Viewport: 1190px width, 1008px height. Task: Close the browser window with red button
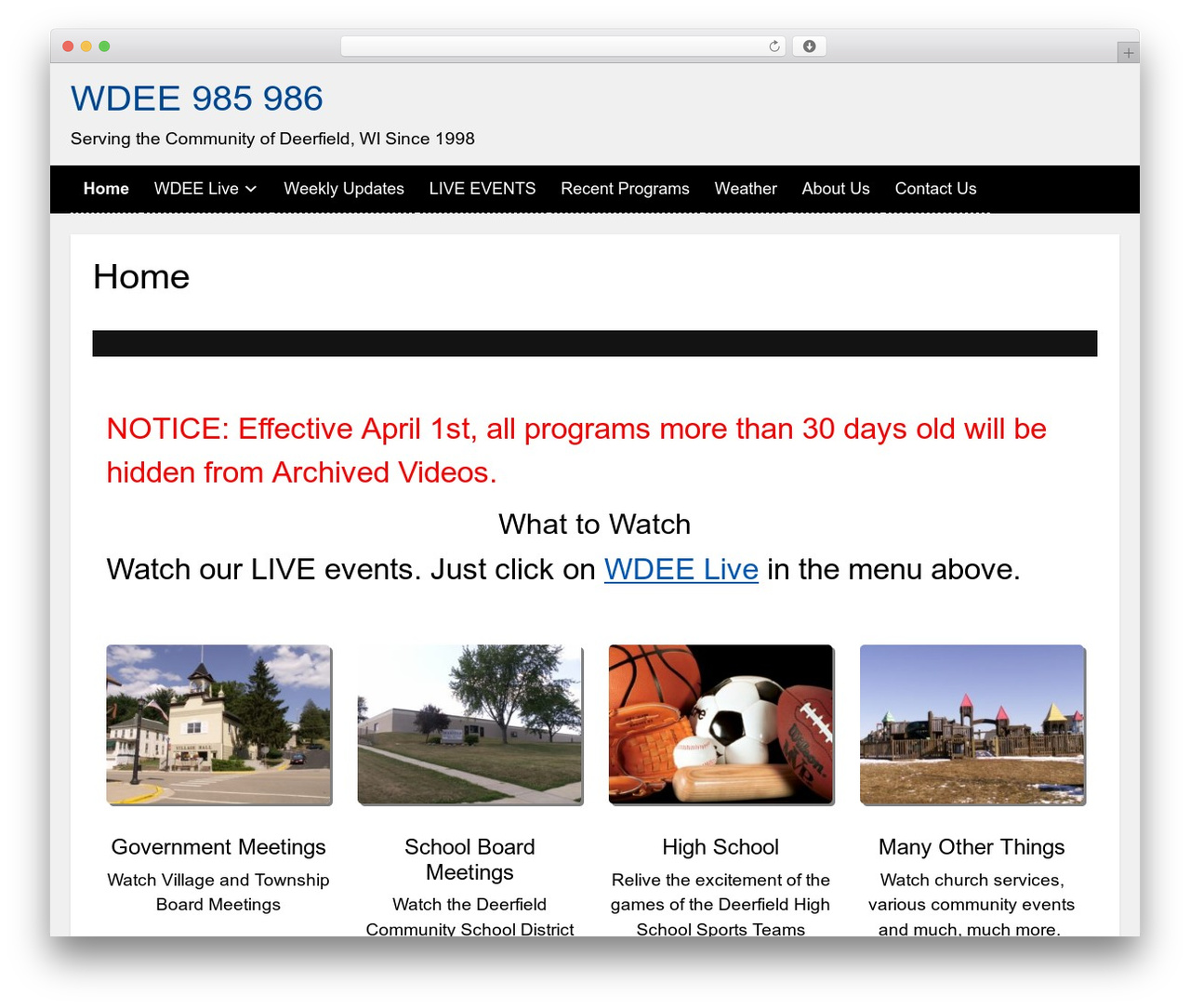68,46
